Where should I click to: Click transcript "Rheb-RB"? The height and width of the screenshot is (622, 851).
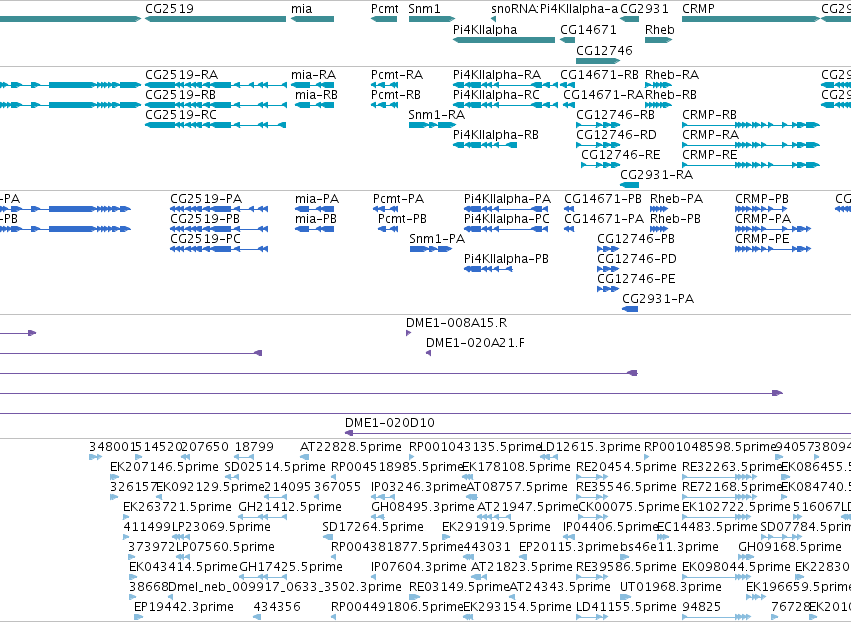point(671,94)
